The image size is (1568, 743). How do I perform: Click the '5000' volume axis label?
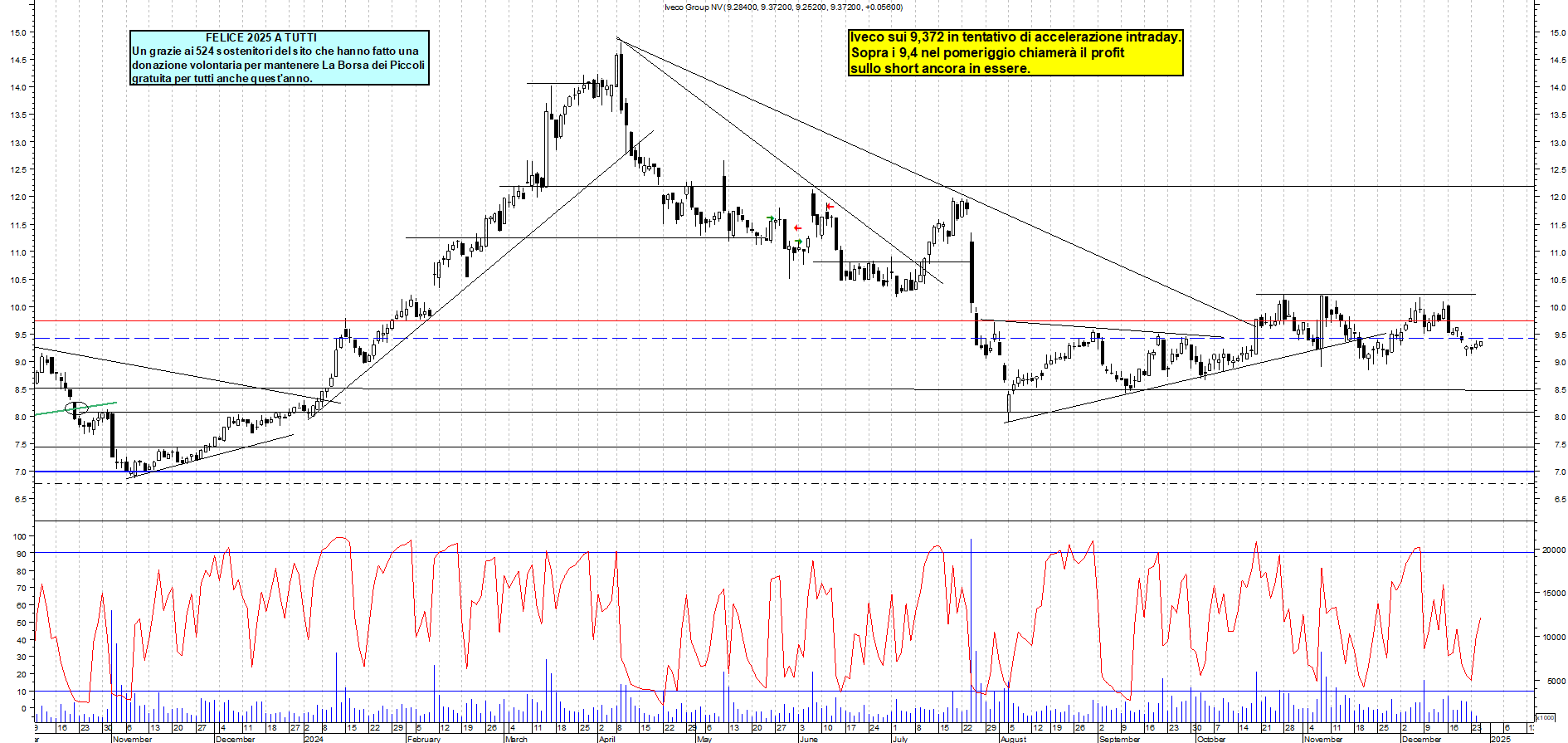[x=1556, y=682]
